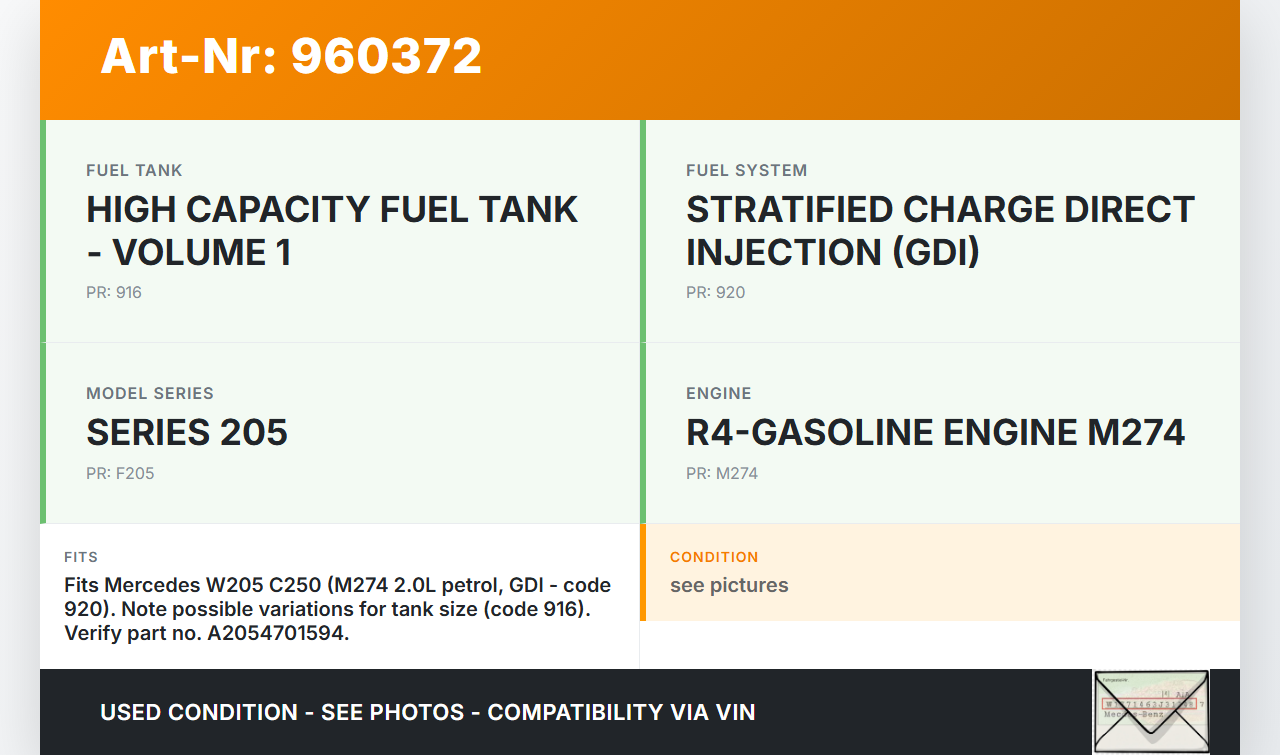The image size is (1280, 755).
Task: Click the FUEL SYSTEM category label
Action: (x=746, y=171)
